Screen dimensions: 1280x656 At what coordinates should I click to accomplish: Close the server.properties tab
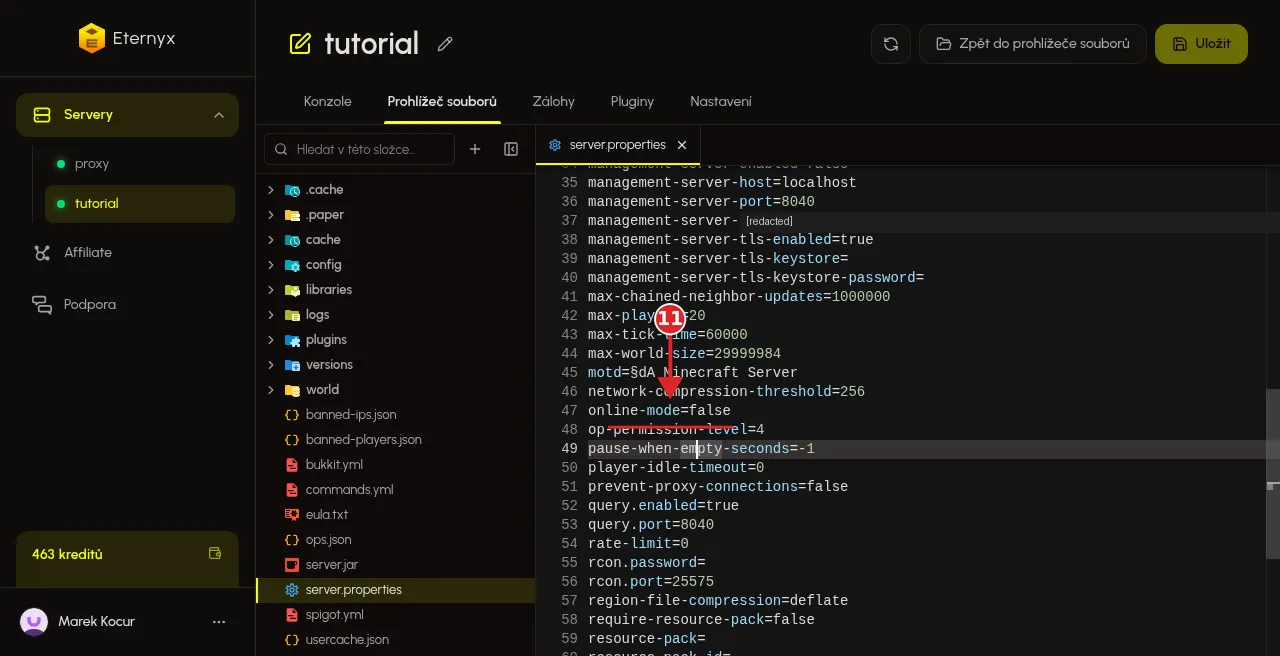[x=682, y=145]
